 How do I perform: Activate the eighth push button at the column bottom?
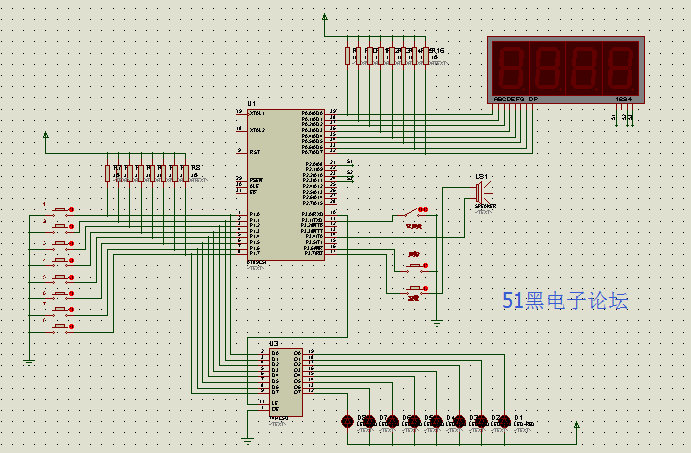(x=62, y=327)
